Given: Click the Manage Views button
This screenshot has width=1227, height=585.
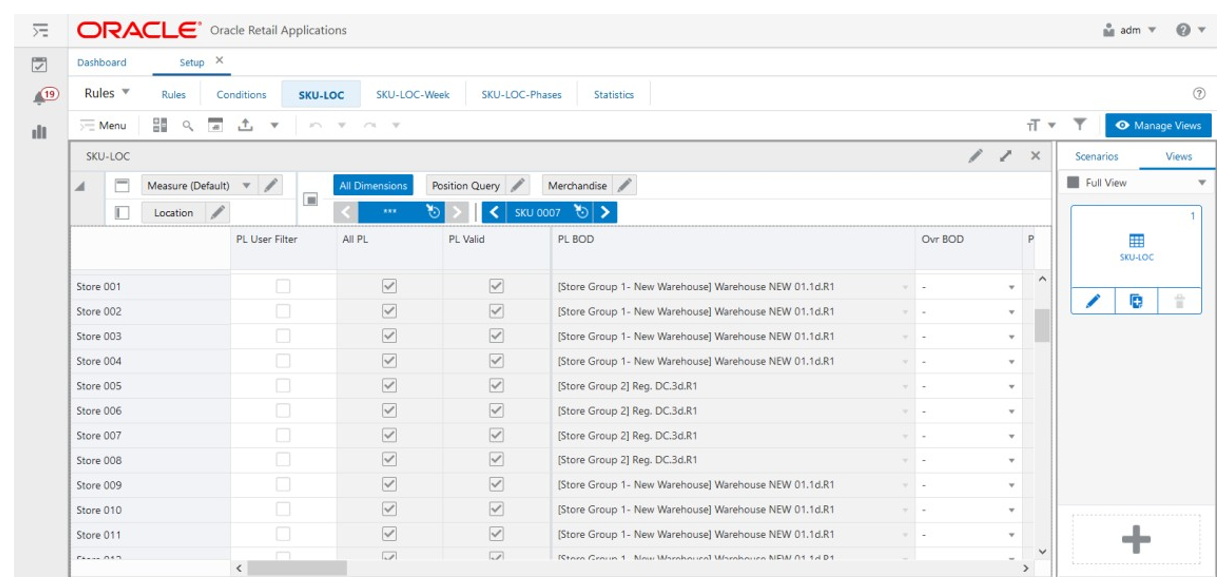Looking at the screenshot, I should [1158, 125].
